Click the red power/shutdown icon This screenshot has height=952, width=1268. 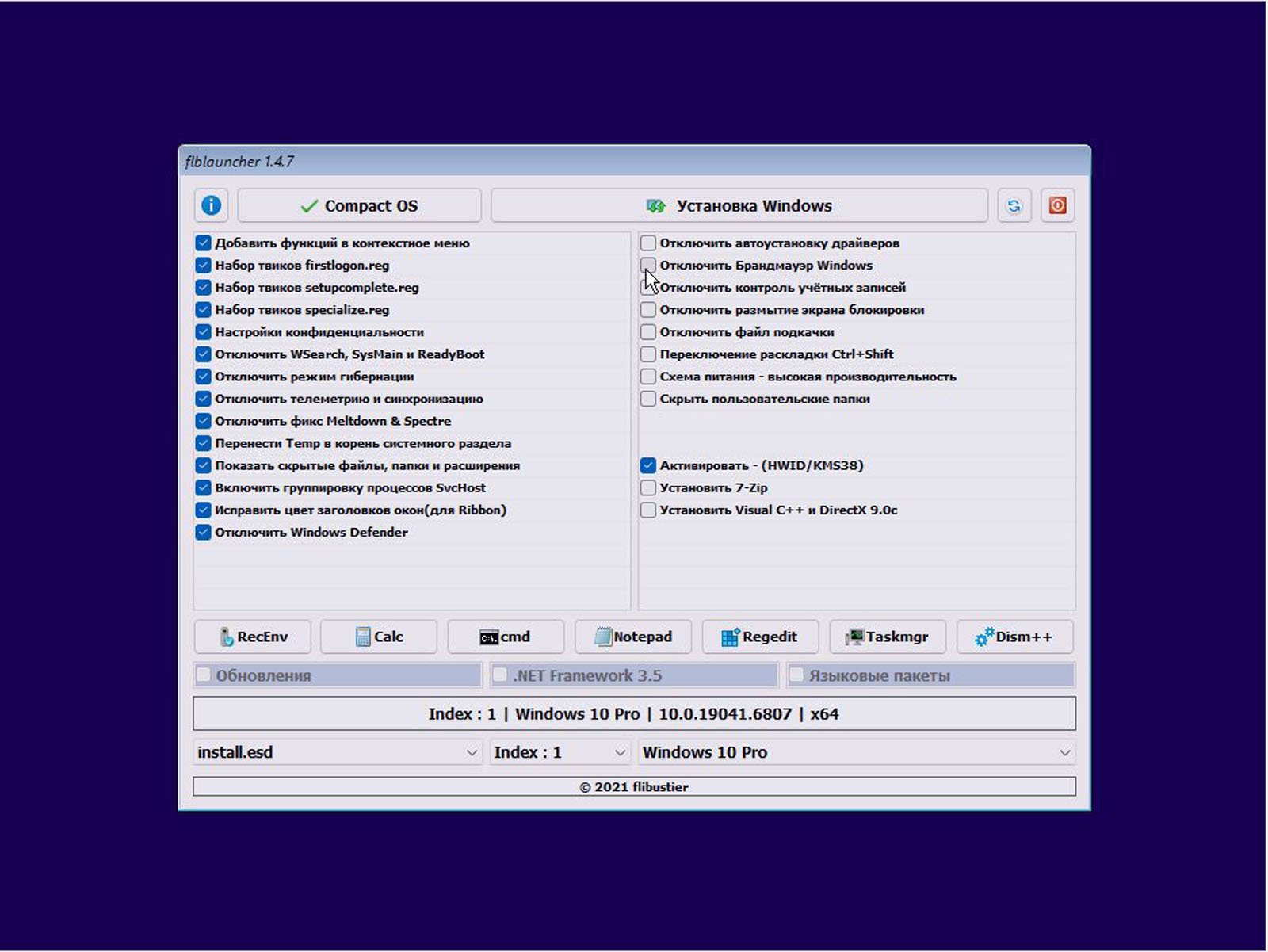(x=1057, y=206)
